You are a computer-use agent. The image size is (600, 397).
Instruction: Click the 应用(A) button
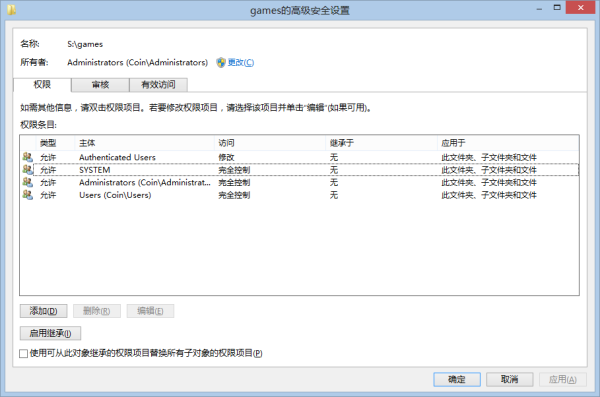pyautogui.click(x=562, y=379)
